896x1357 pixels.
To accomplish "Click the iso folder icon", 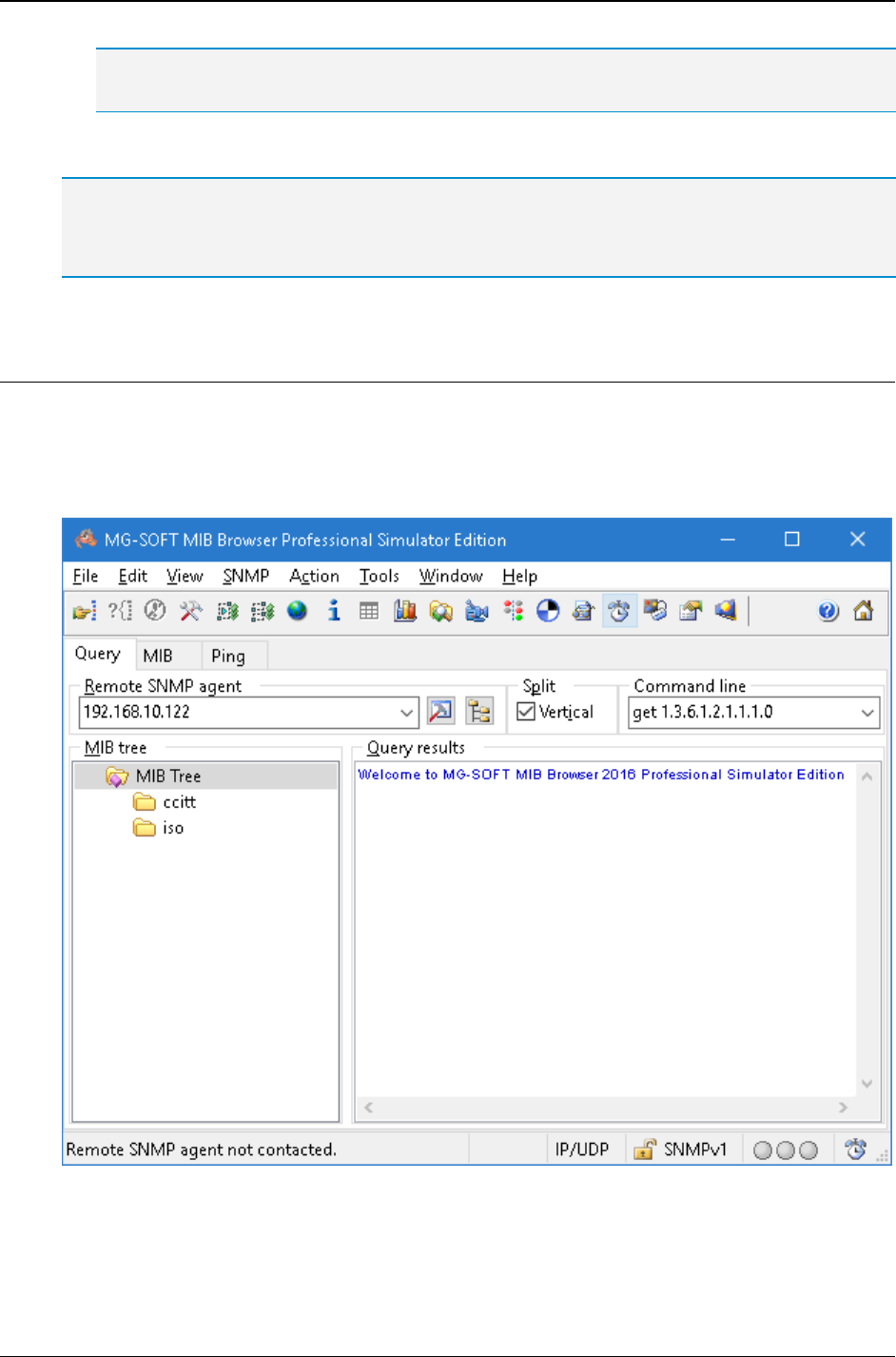I will (145, 828).
